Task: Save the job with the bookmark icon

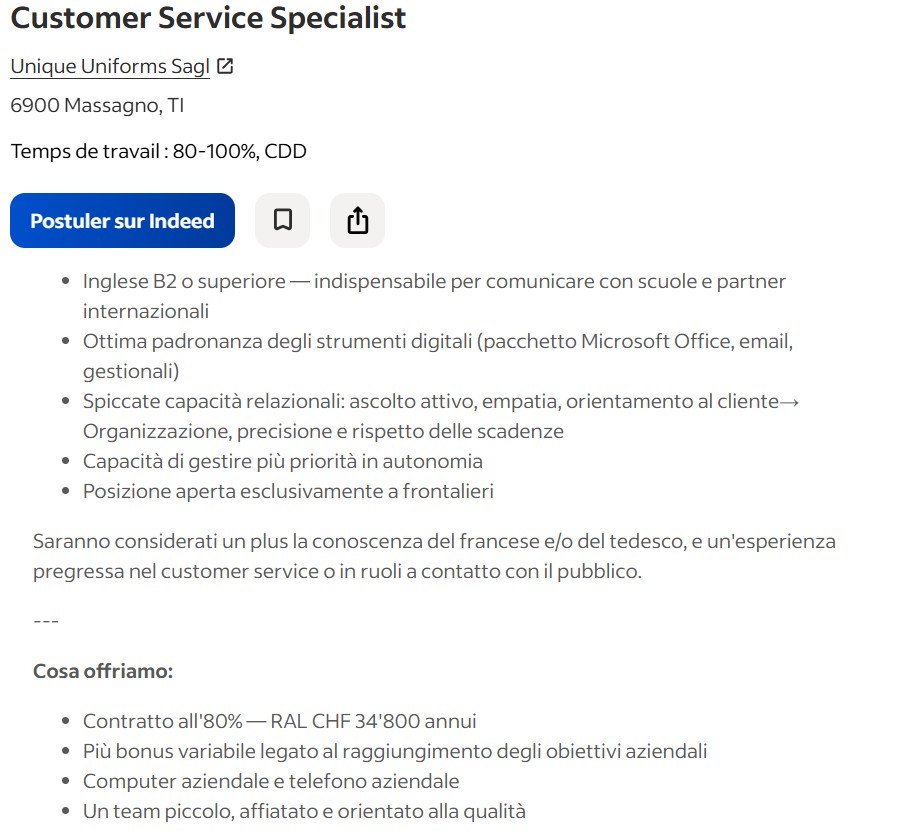Action: [x=283, y=220]
